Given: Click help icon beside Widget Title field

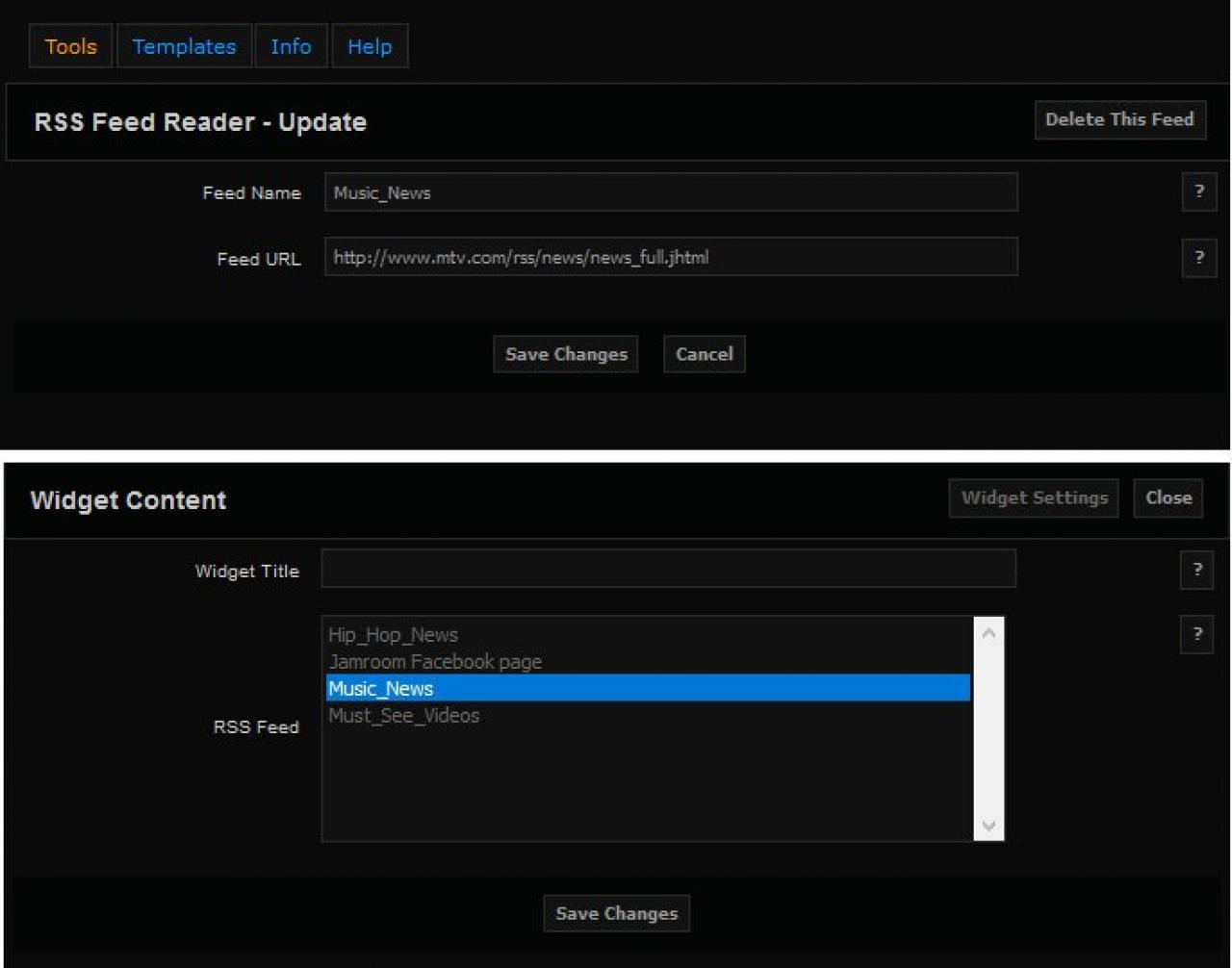Looking at the screenshot, I should click(1196, 571).
